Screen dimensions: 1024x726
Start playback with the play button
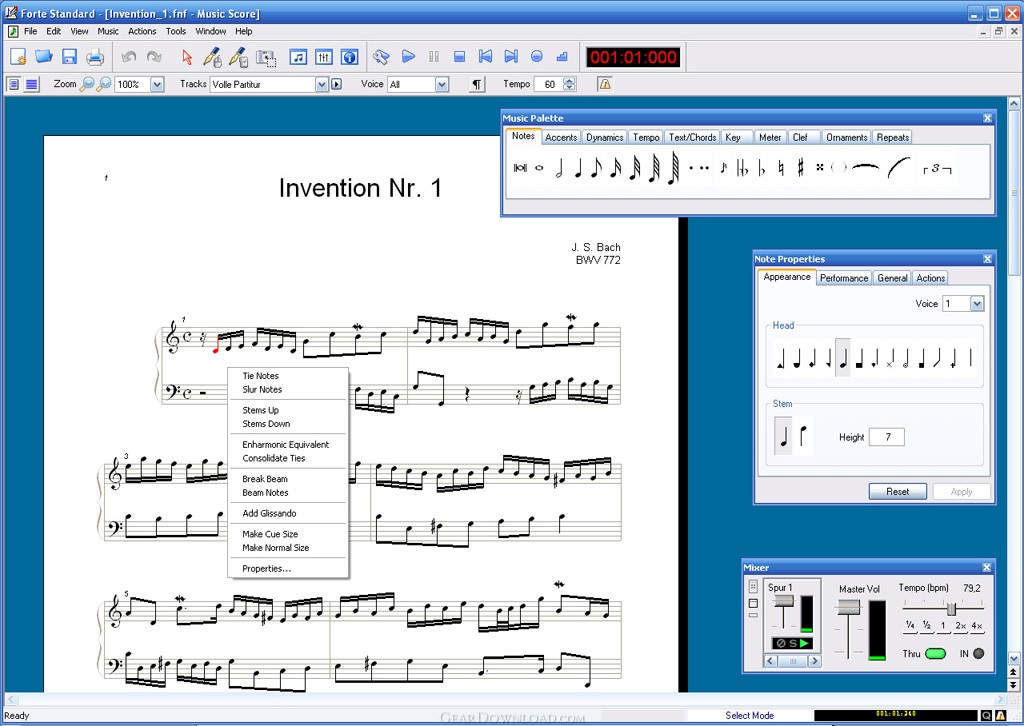pos(409,57)
